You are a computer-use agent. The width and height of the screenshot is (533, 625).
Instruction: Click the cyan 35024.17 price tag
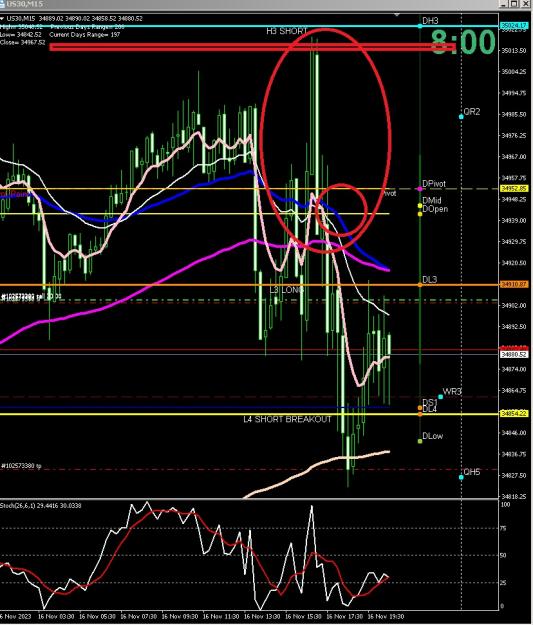click(514, 26)
